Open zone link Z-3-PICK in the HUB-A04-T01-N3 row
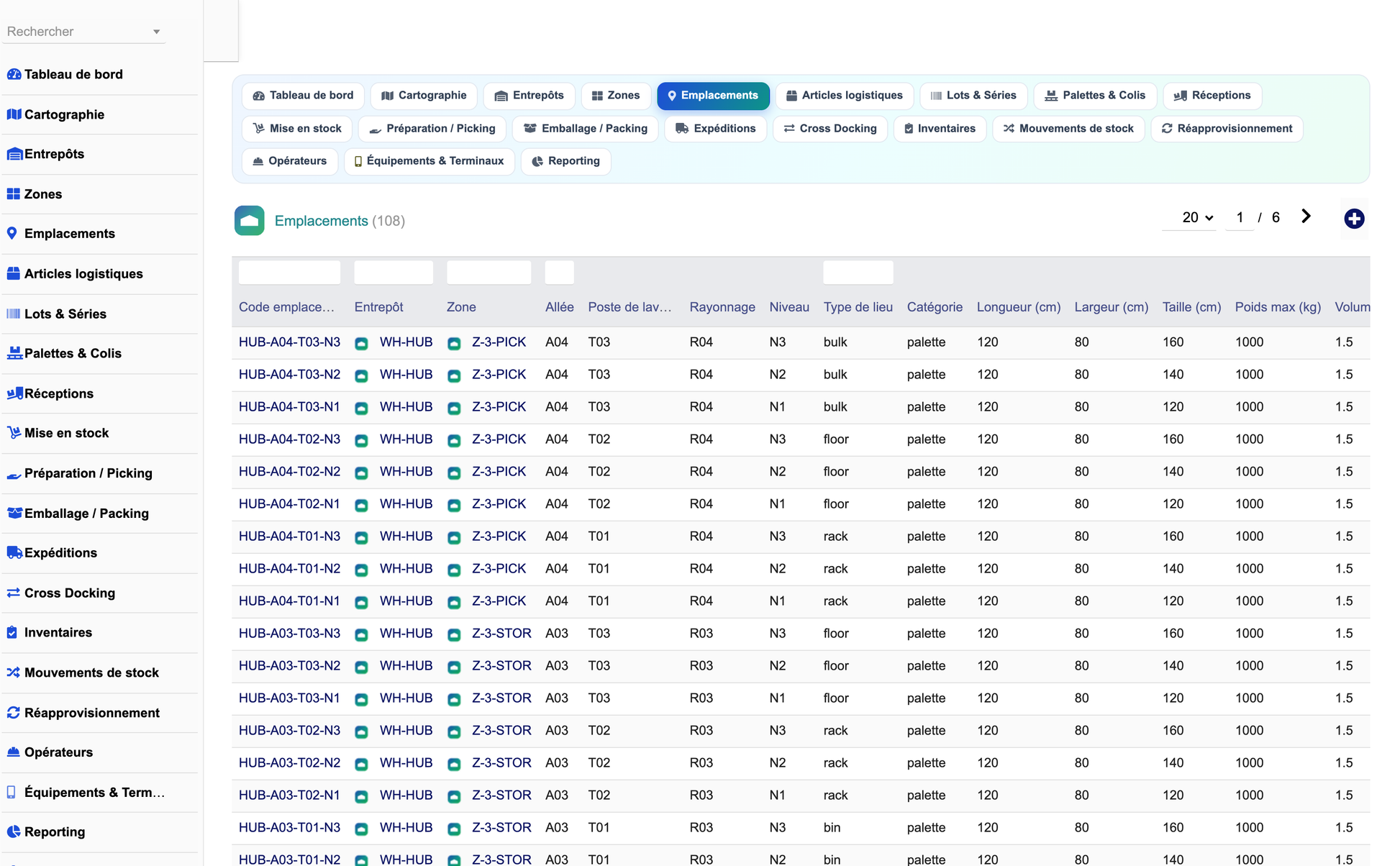The image size is (1400, 866). pos(499,536)
